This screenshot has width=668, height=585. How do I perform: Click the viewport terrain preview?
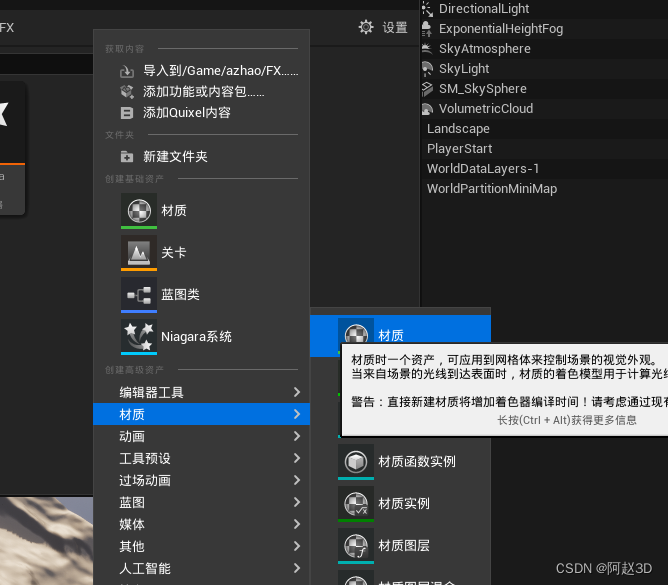coord(46,540)
